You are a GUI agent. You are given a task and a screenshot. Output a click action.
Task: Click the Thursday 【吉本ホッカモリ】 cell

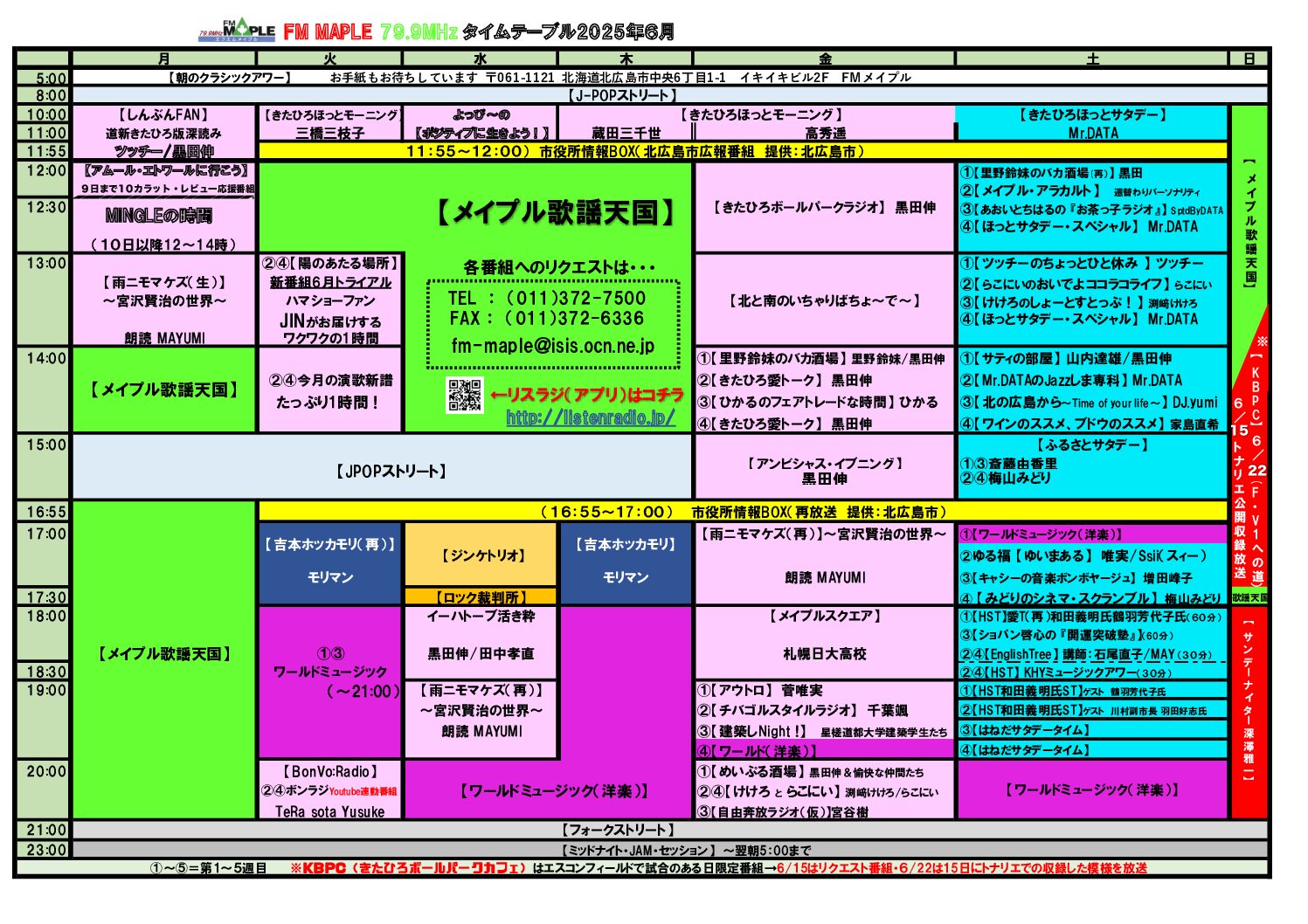626,562
